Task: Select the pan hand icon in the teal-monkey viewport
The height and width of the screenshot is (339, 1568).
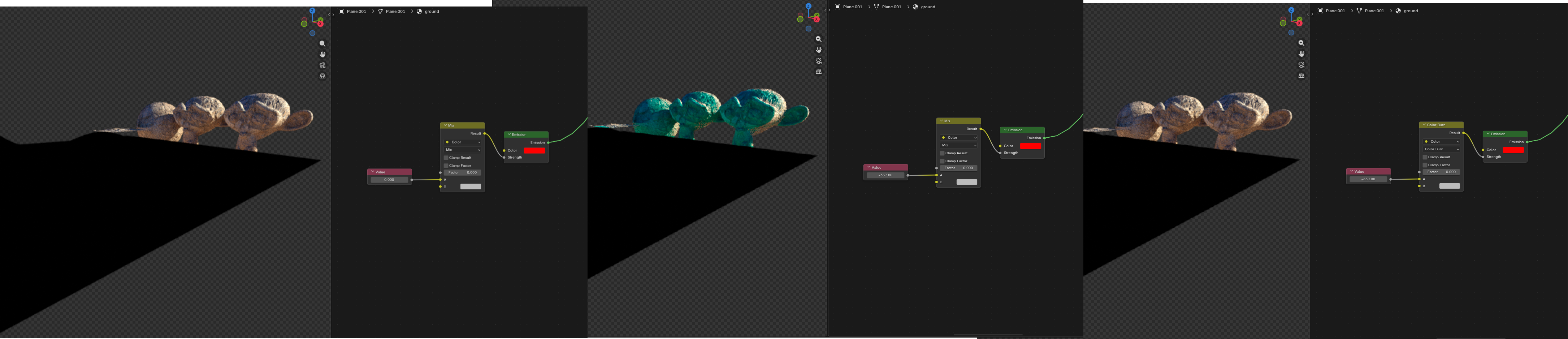Action: [819, 50]
